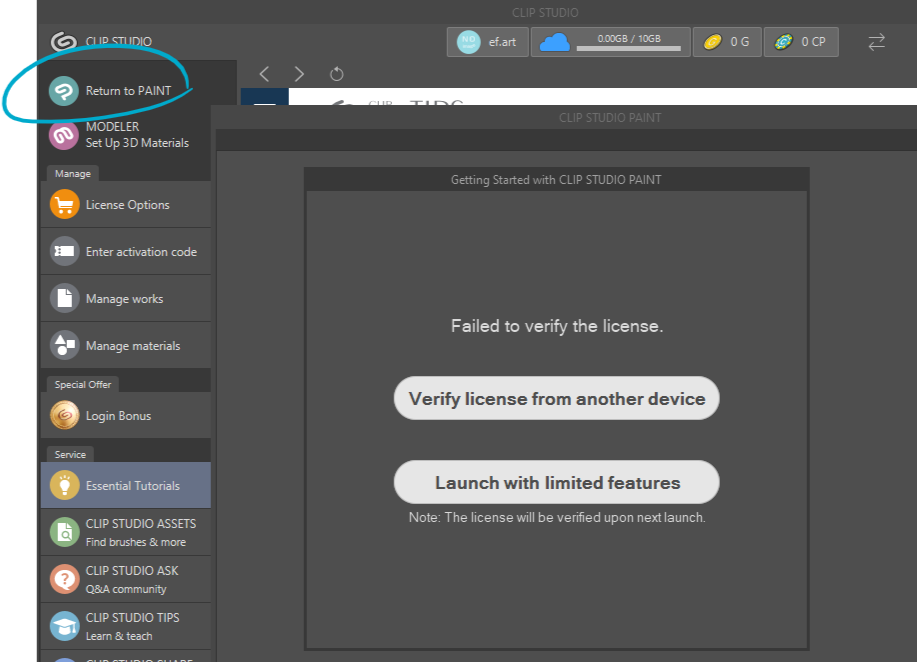This screenshot has height=662, width=917.
Task: Reload the page with refresh icon
Action: (336, 74)
